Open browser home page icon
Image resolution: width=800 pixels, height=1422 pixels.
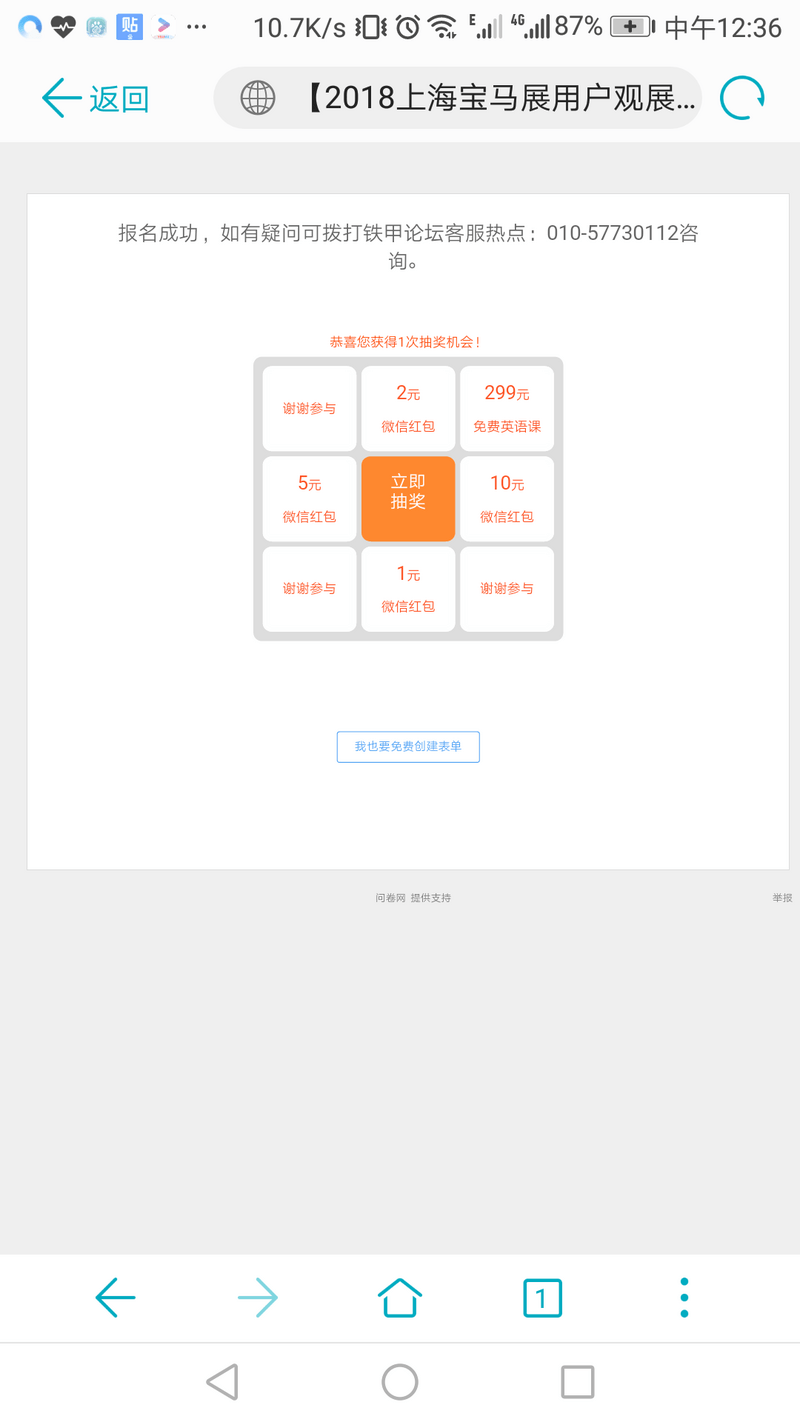coord(400,1298)
